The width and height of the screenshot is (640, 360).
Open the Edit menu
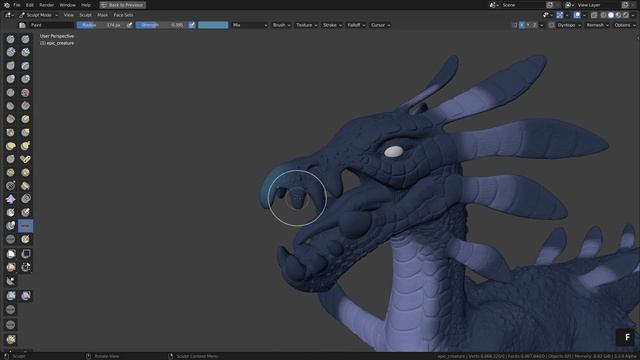click(x=30, y=5)
